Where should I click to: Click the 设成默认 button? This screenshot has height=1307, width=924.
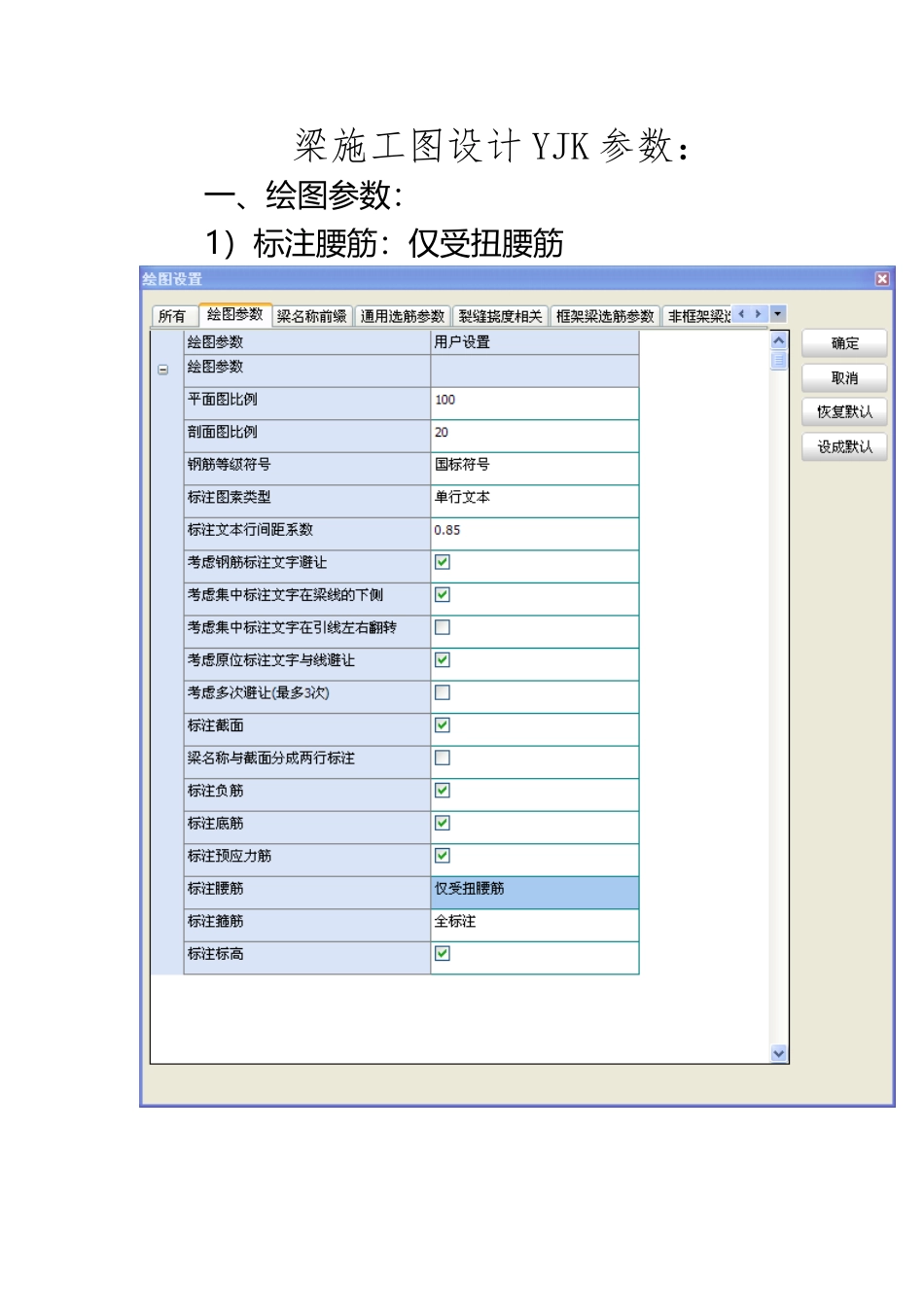coord(844,447)
